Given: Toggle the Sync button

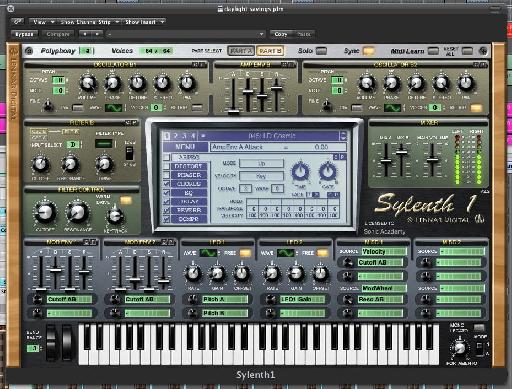Looking at the screenshot, I should click(368, 51).
